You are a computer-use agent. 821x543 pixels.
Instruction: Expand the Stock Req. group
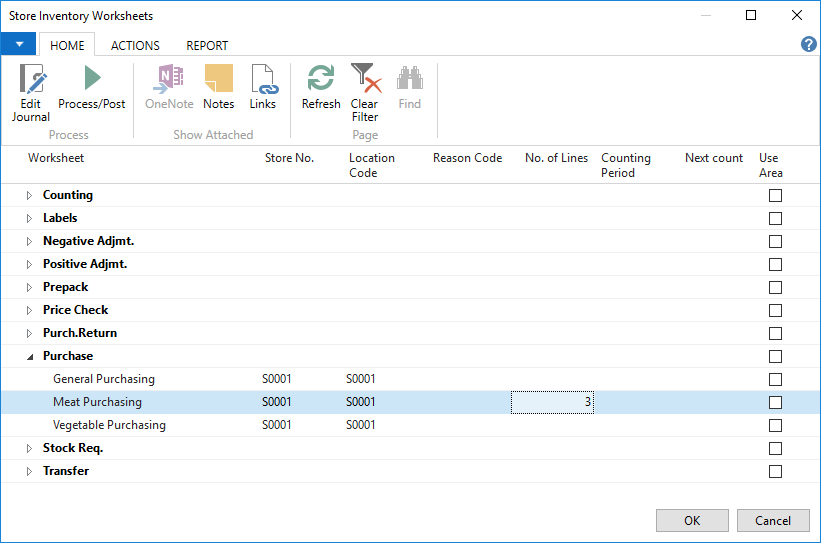coord(29,449)
